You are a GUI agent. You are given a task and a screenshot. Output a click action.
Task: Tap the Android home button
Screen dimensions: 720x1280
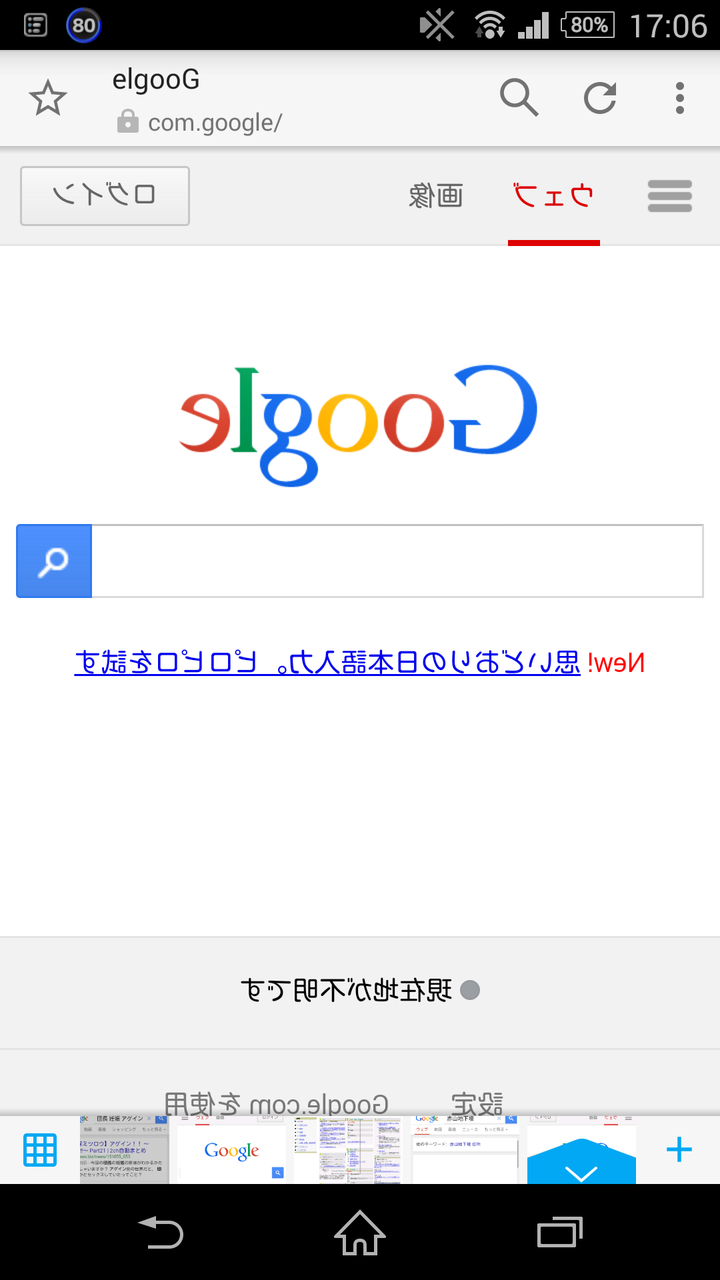pyautogui.click(x=360, y=1232)
